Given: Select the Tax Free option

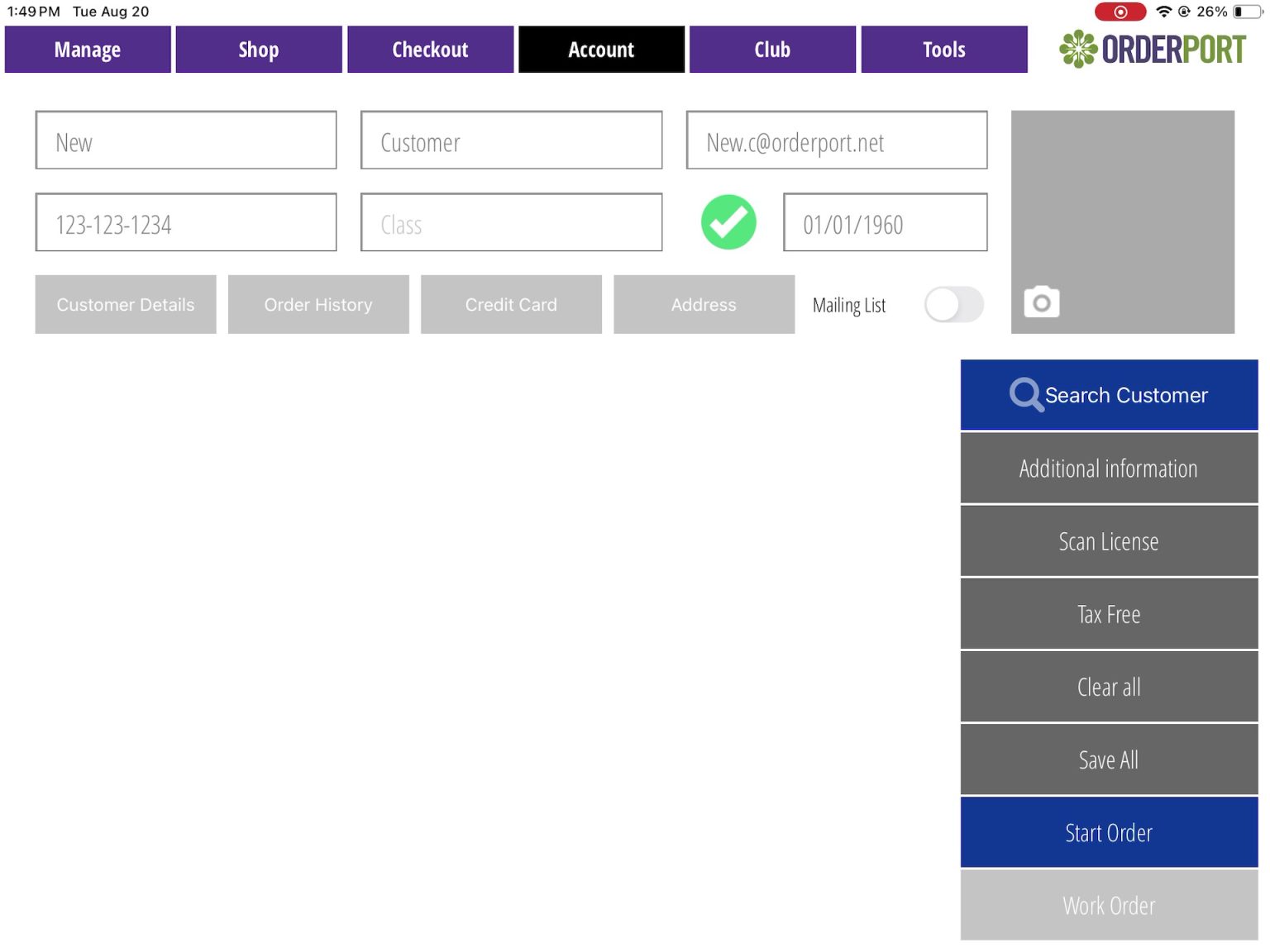Looking at the screenshot, I should [1108, 614].
